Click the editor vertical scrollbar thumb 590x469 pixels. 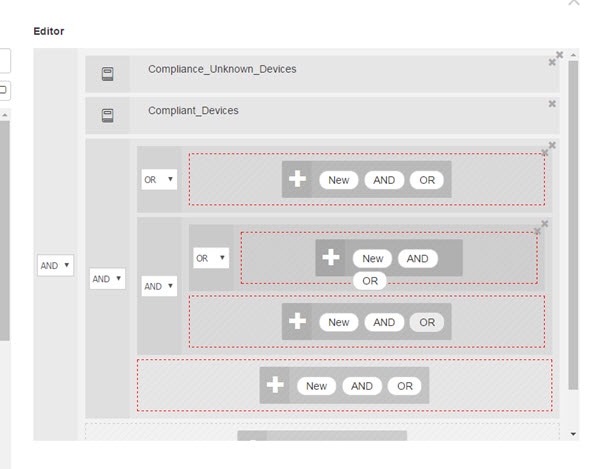coord(573,225)
